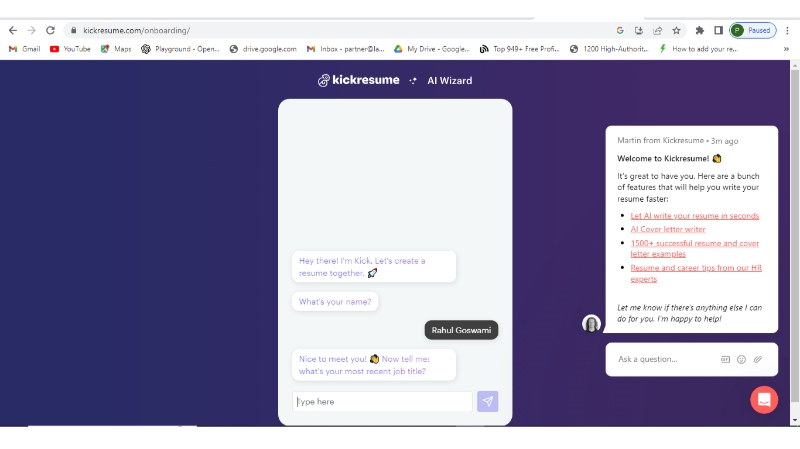Open the YouTube bookmark

(x=70, y=48)
